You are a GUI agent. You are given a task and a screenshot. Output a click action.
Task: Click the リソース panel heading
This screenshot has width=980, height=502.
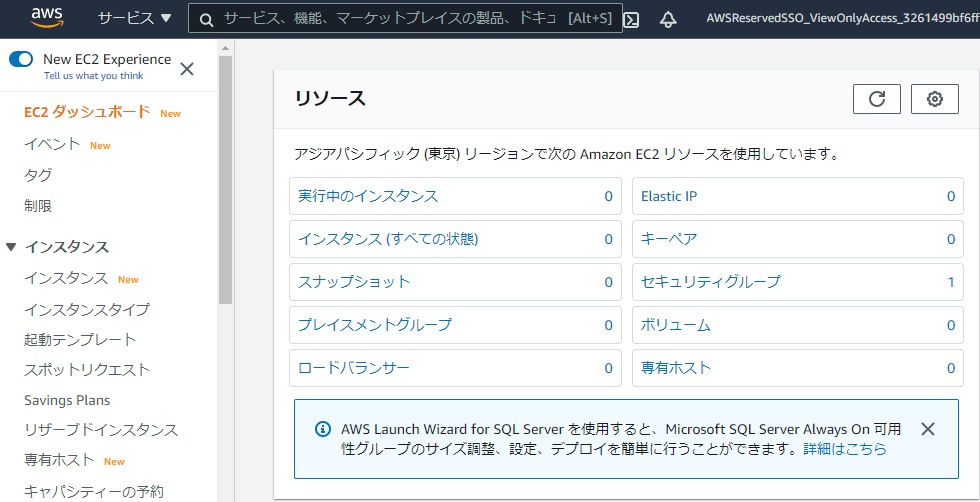[331, 98]
